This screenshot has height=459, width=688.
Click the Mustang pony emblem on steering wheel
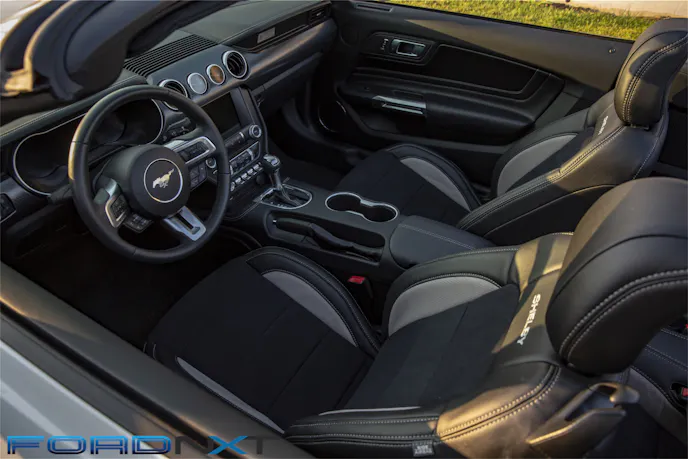click(162, 181)
